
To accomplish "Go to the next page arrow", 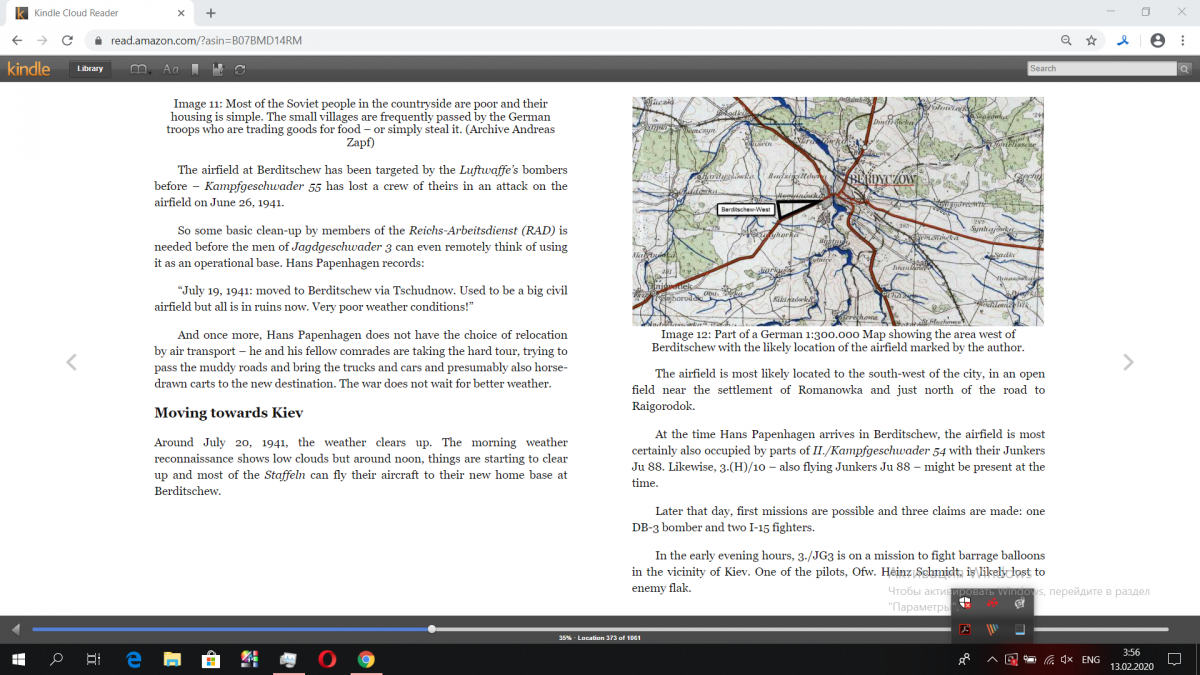I will coord(1128,362).
